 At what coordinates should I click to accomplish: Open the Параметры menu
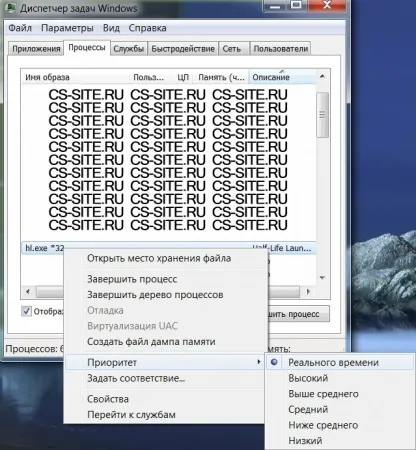click(67, 28)
